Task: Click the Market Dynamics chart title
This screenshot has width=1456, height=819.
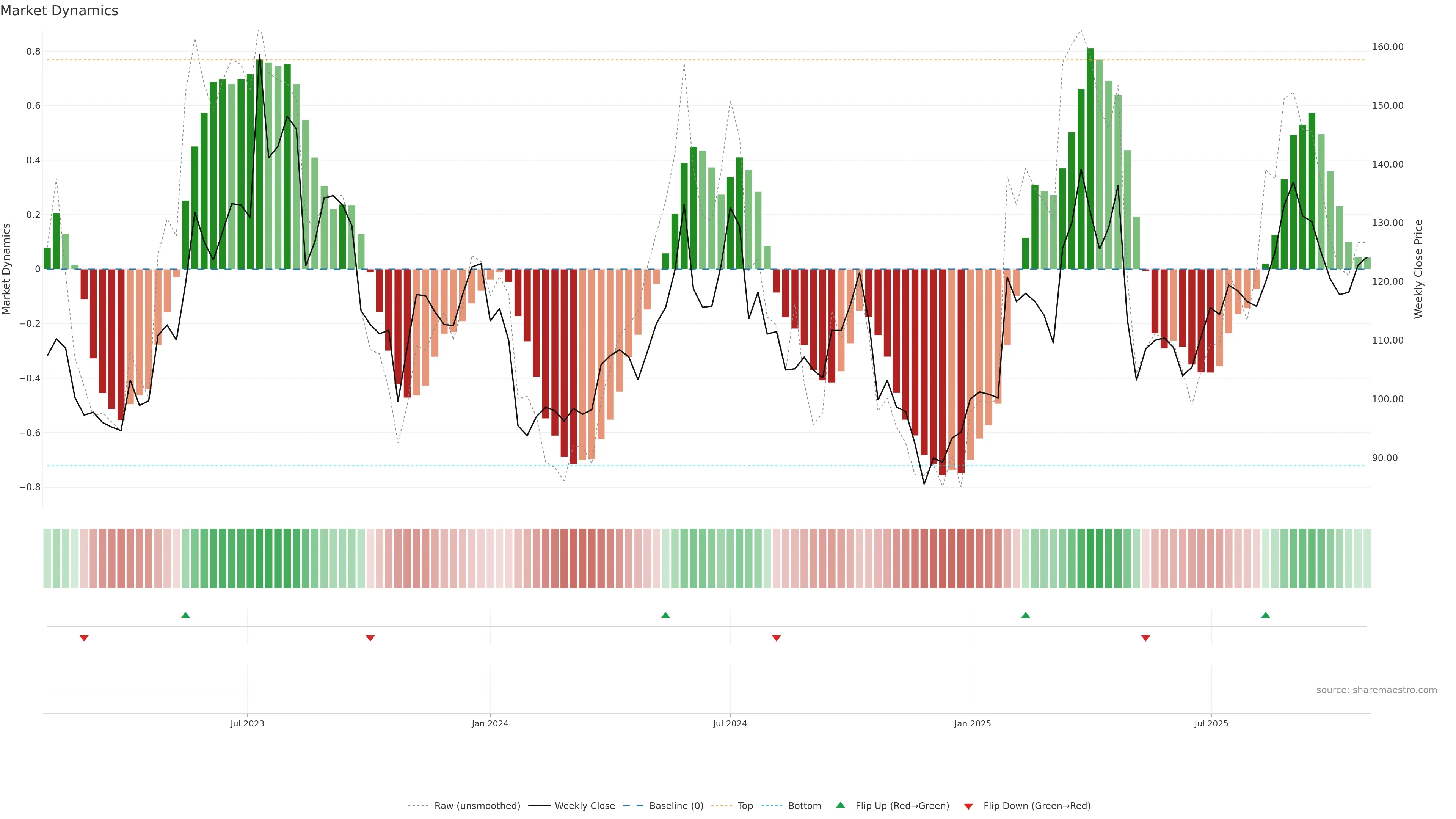Action: pos(60,11)
